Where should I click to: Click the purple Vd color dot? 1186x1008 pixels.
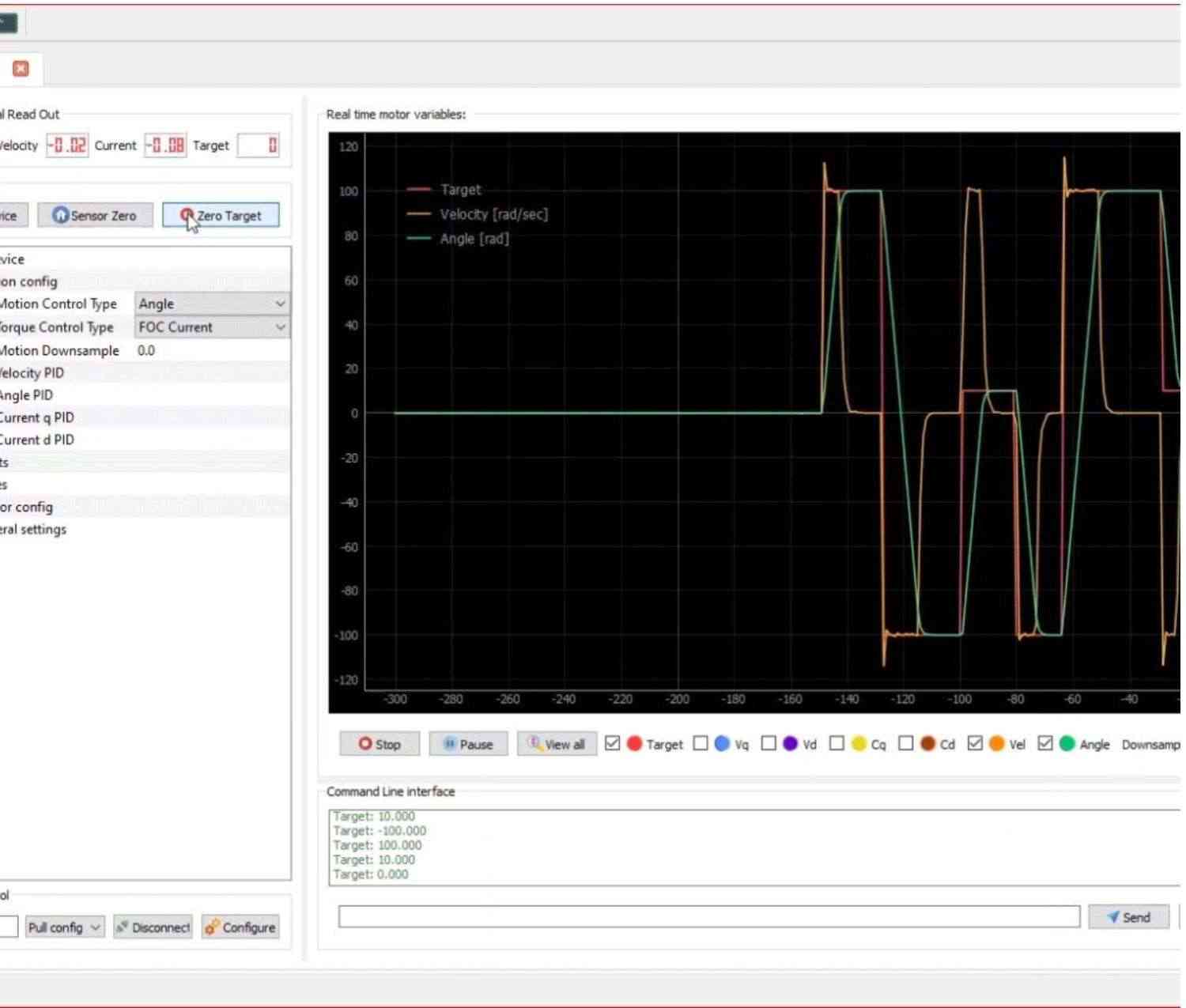click(790, 744)
